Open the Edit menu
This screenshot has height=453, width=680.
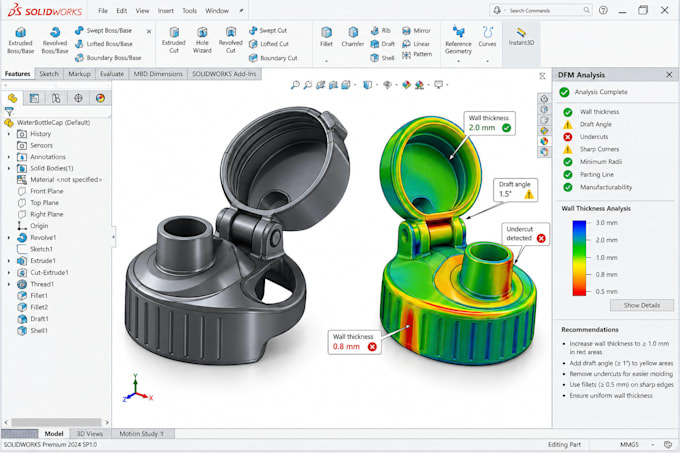121,10
